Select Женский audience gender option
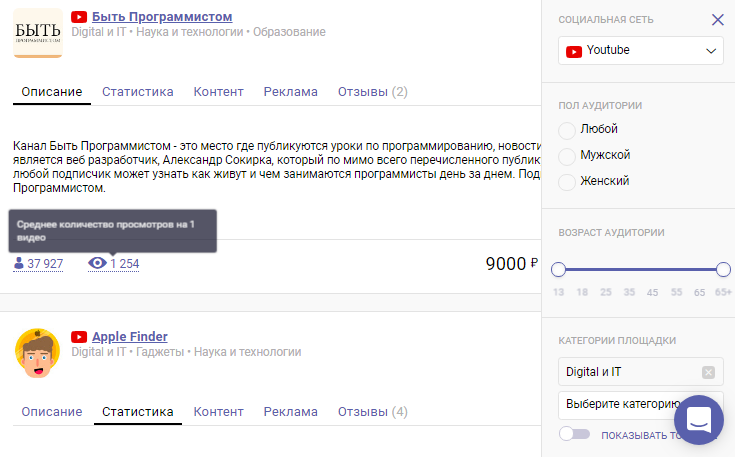The height and width of the screenshot is (457, 735). pos(567,182)
